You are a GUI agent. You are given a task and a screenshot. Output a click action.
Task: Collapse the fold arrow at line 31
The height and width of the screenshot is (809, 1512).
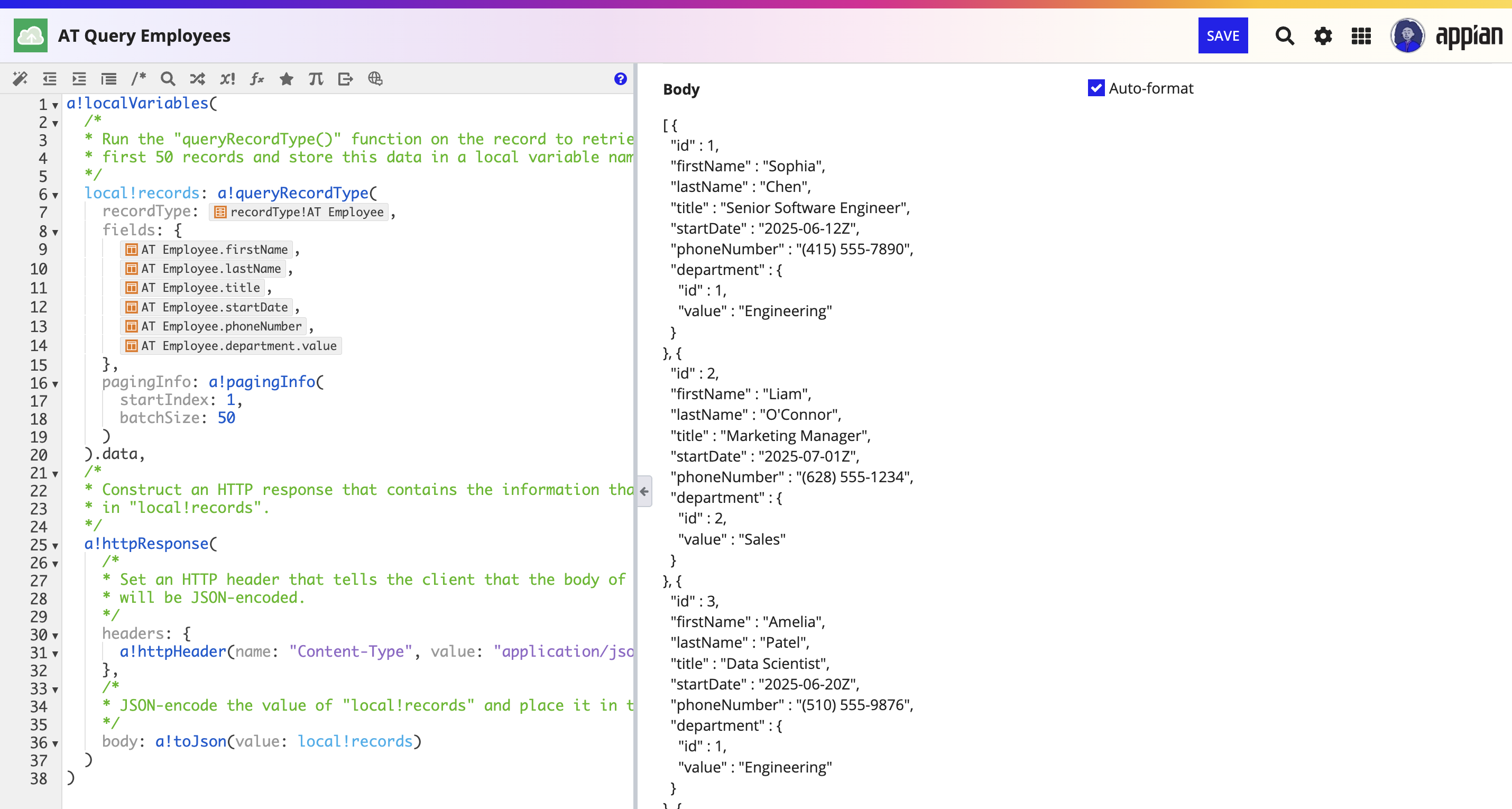[x=55, y=654]
